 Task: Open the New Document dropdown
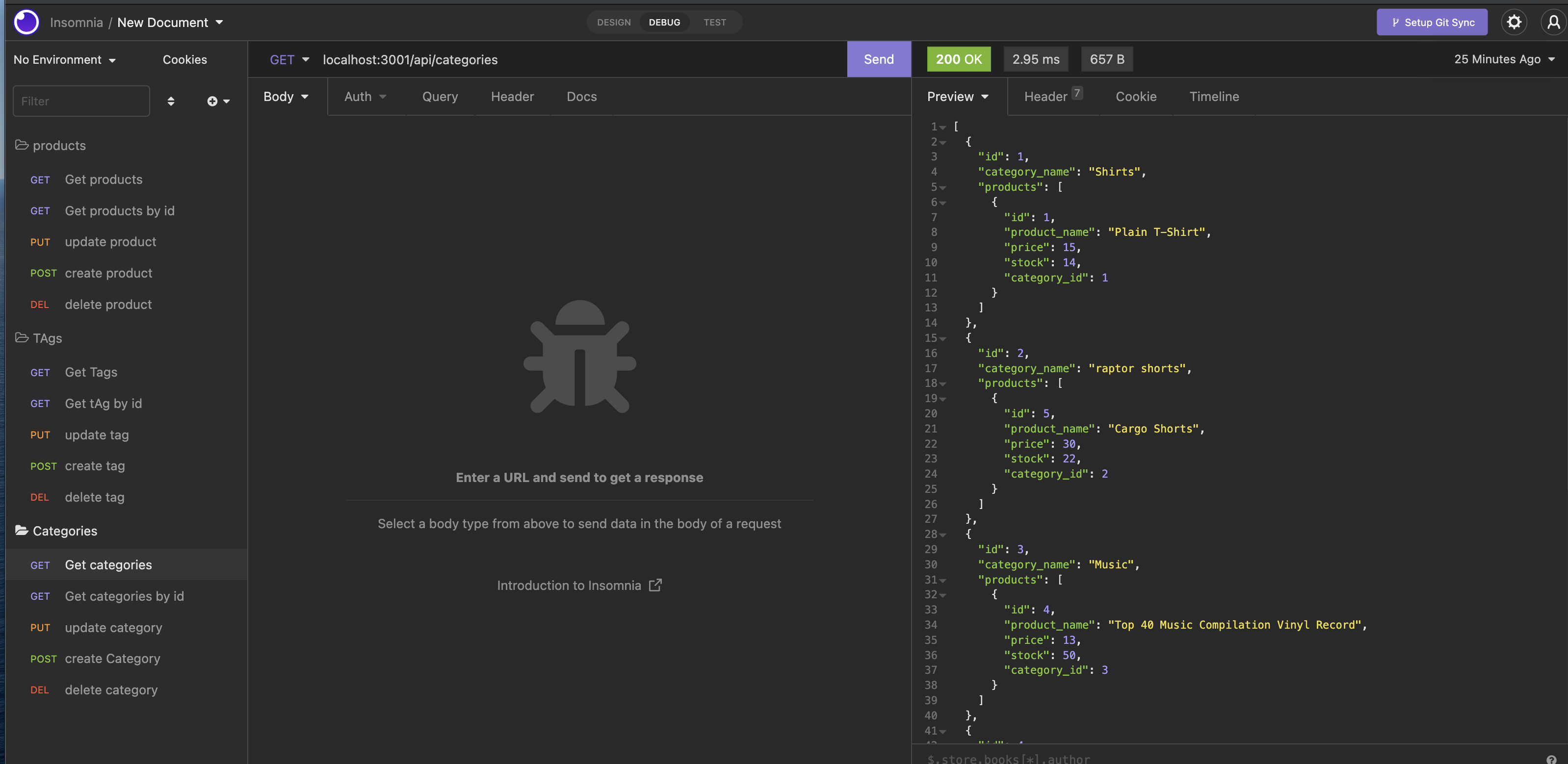coord(170,23)
